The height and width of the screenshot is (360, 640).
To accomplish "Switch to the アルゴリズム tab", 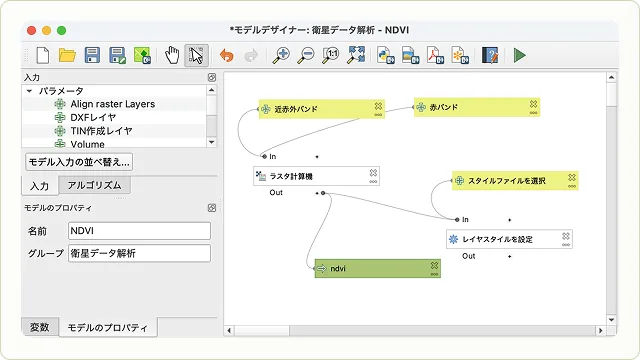I will [95, 185].
